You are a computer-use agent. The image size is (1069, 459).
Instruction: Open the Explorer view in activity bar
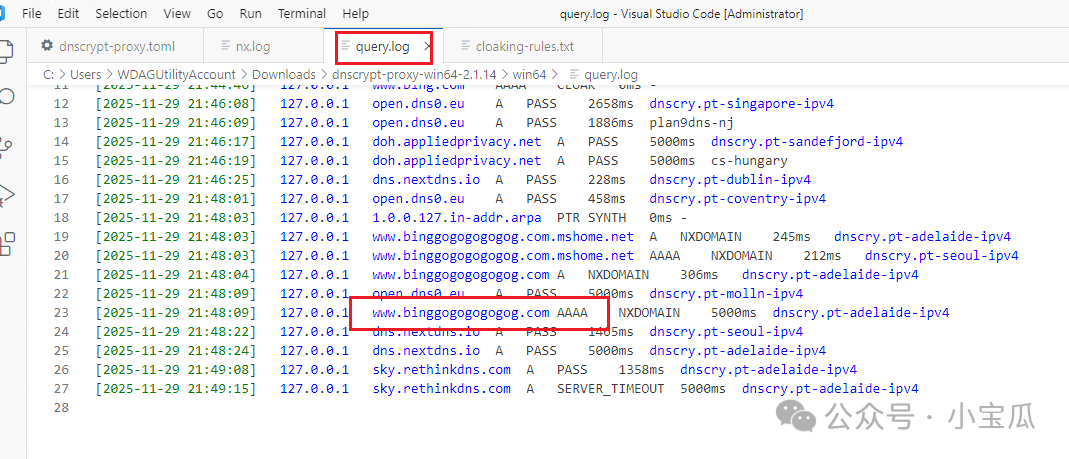pos(7,50)
